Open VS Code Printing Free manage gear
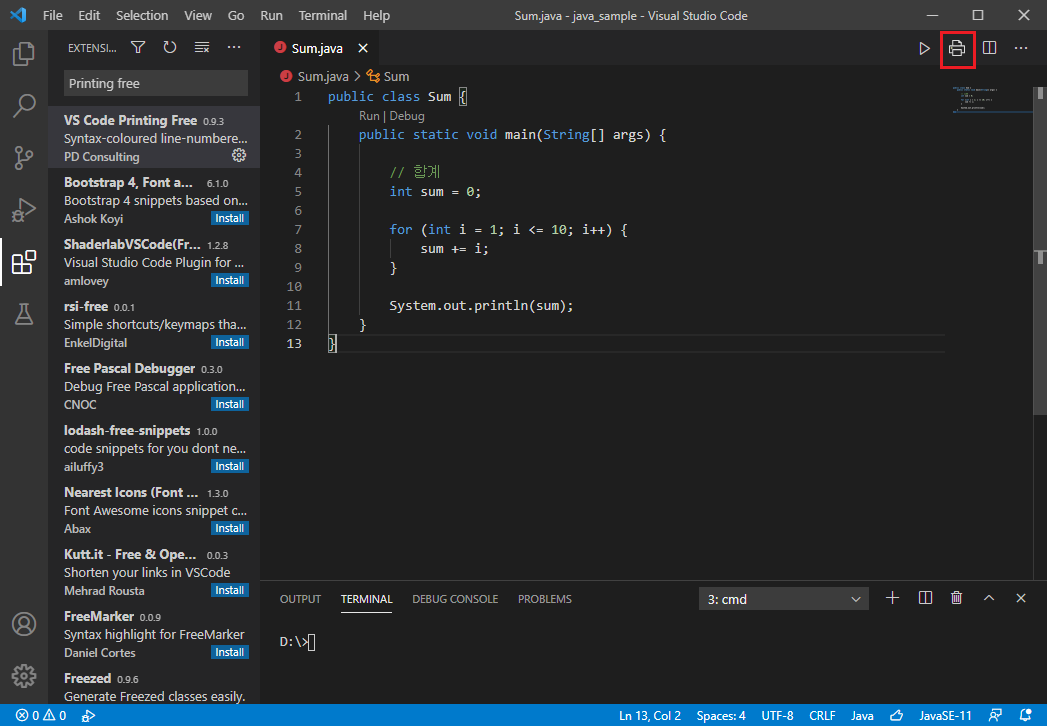Screen dimensions: 1047x726 (239, 156)
